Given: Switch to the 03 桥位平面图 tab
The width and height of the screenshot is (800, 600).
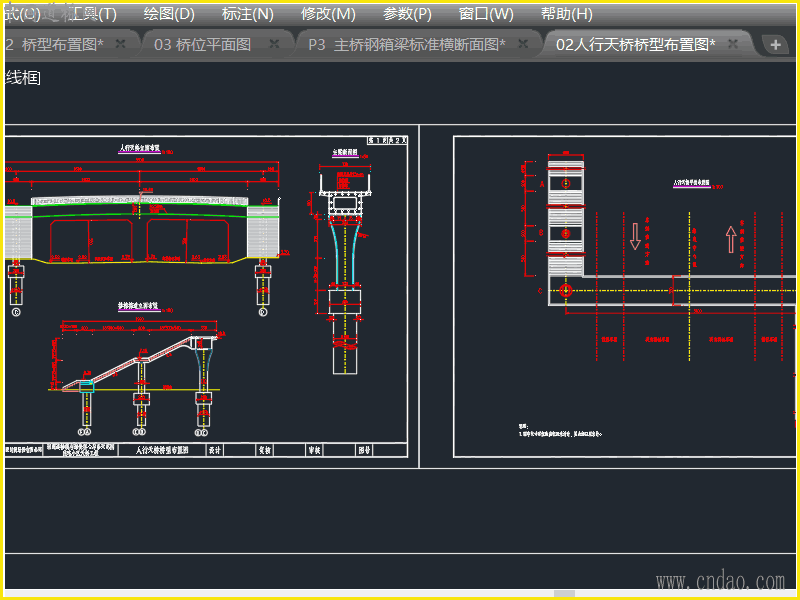Looking at the screenshot, I should (x=202, y=44).
